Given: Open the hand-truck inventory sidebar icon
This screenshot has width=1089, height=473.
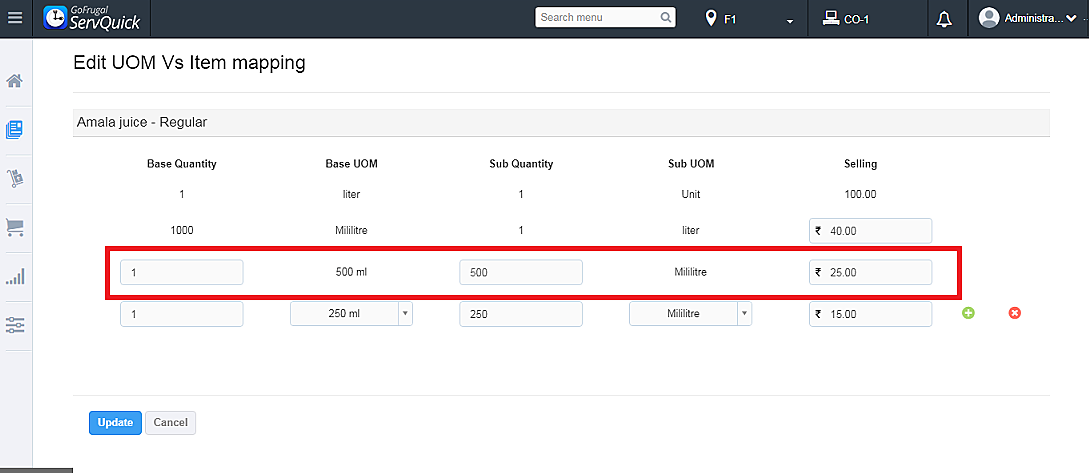Looking at the screenshot, I should coord(15,178).
